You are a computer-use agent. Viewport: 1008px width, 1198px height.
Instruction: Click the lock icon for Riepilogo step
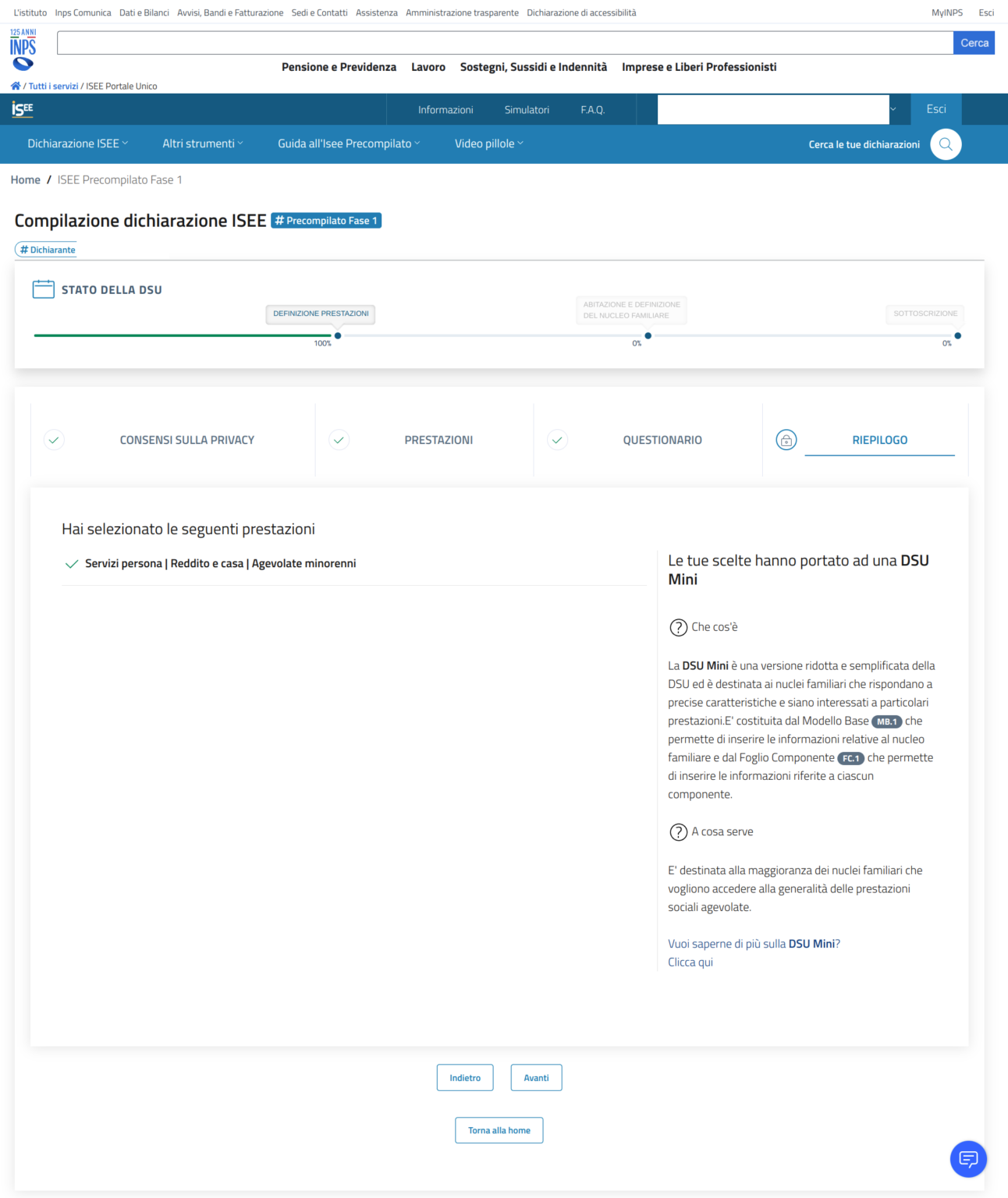click(x=786, y=440)
